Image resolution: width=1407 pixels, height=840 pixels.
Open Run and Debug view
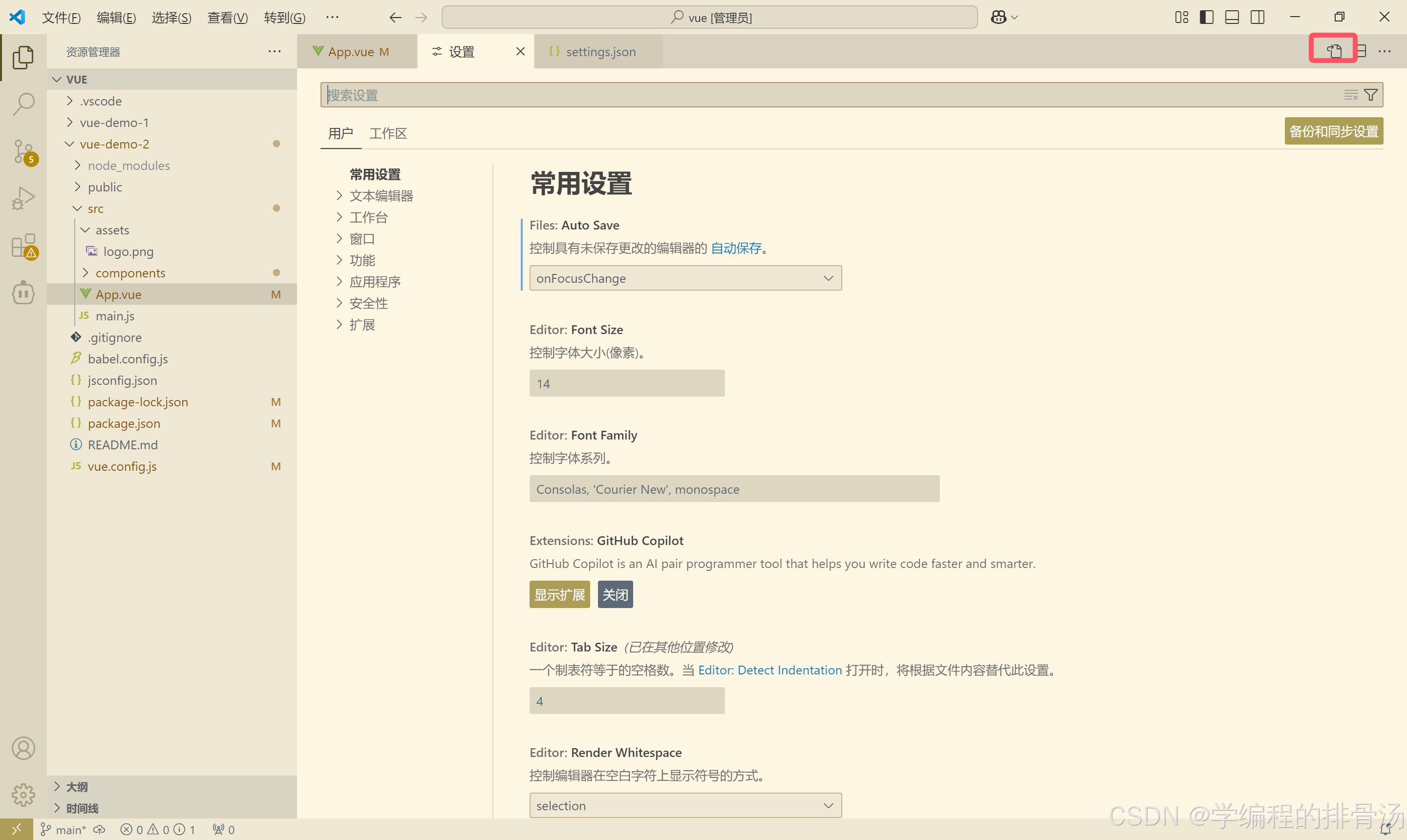(23, 198)
